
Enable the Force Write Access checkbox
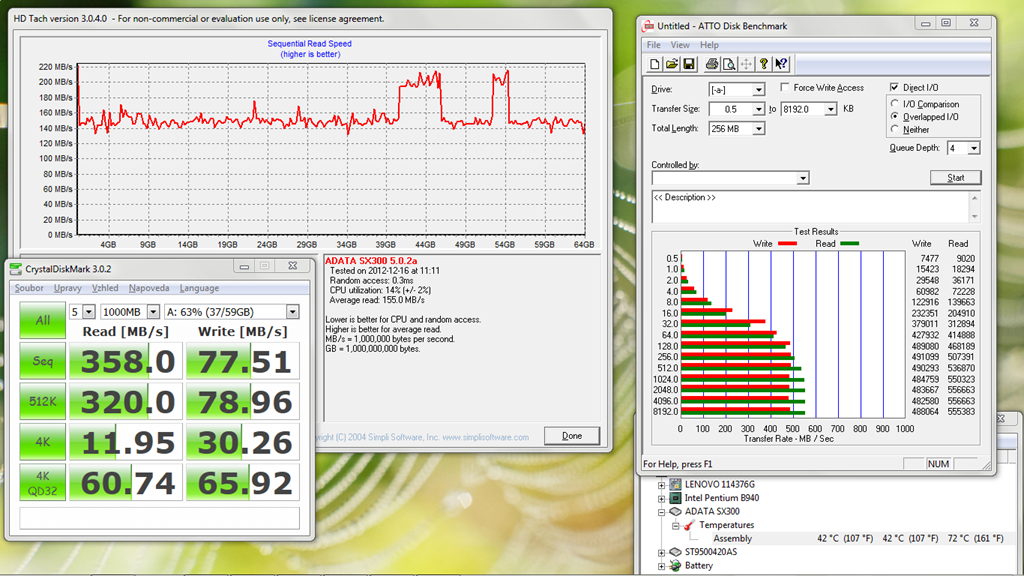pos(785,88)
